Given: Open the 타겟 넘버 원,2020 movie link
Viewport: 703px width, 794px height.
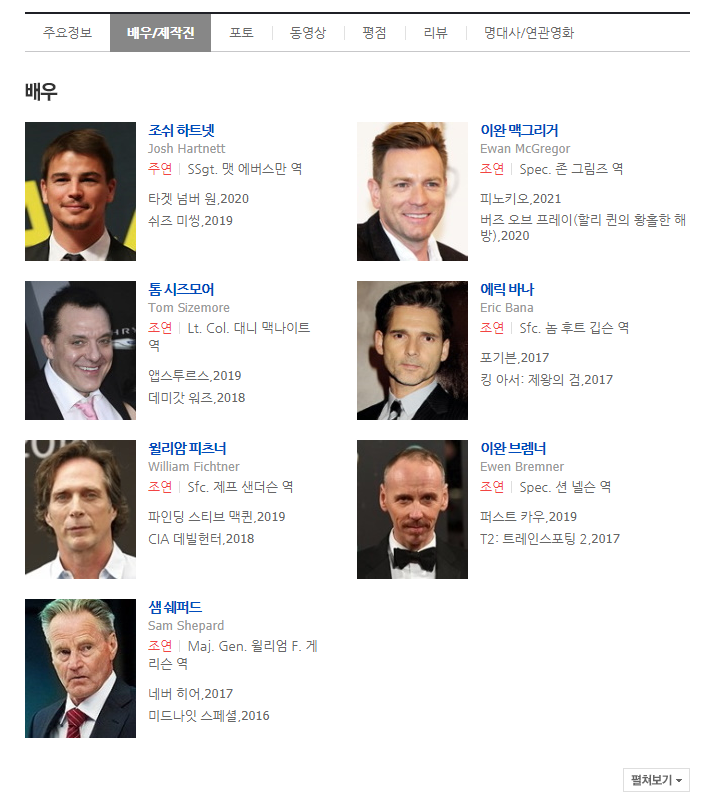Looking at the screenshot, I should tap(199, 198).
